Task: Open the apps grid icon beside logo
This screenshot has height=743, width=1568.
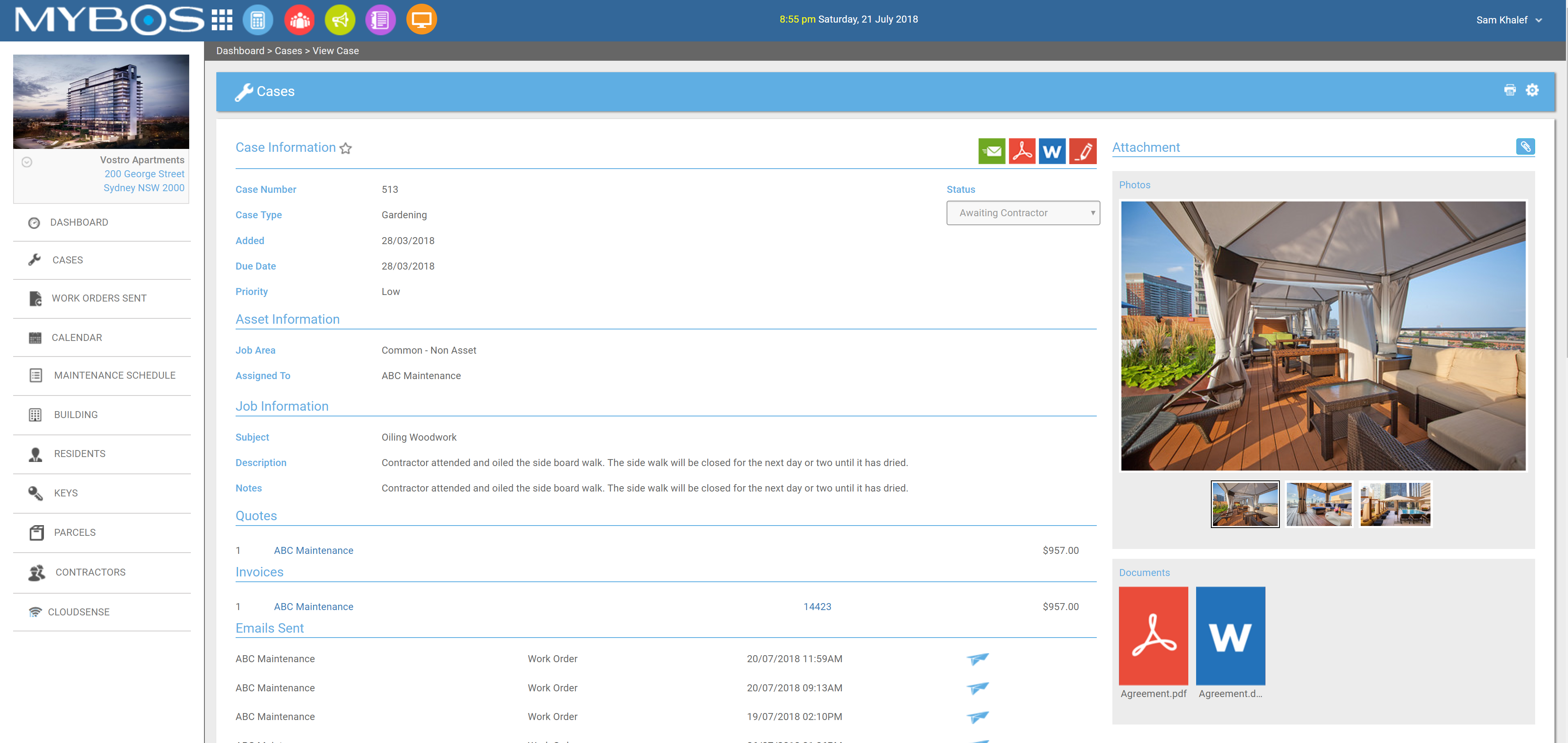Action: 222,20
